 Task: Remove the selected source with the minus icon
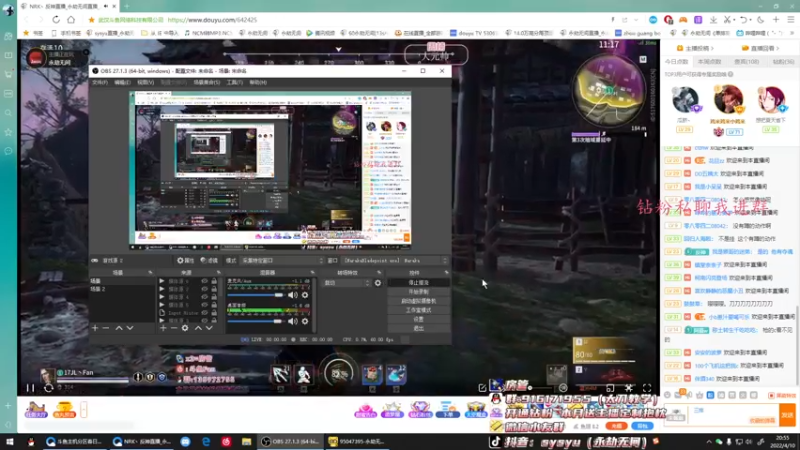(x=174, y=328)
